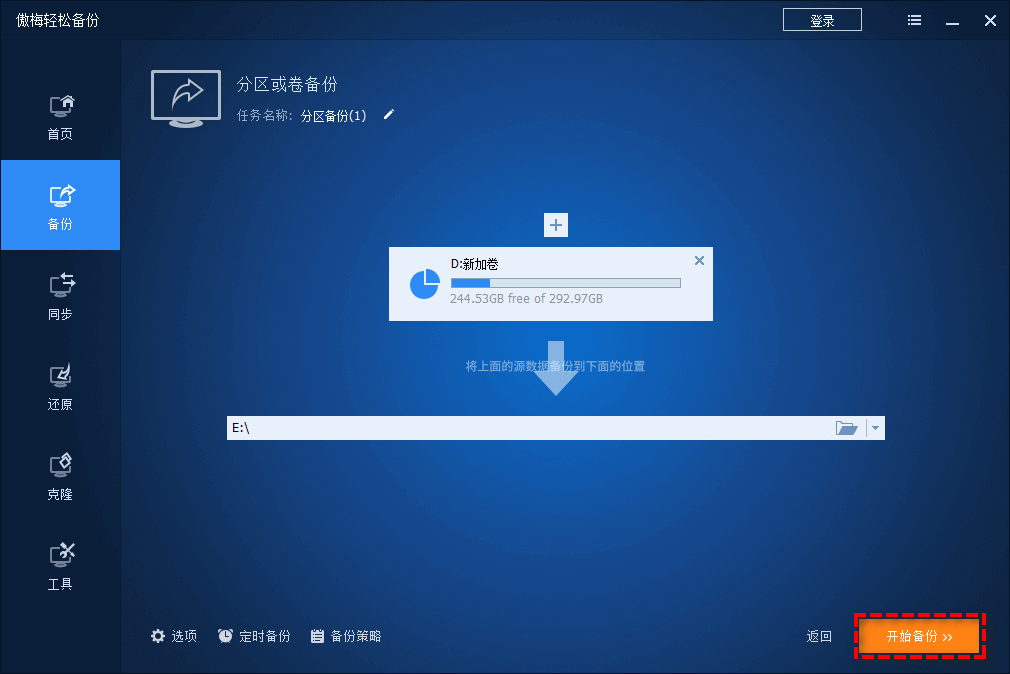Open the 还原 restore section

click(x=61, y=386)
